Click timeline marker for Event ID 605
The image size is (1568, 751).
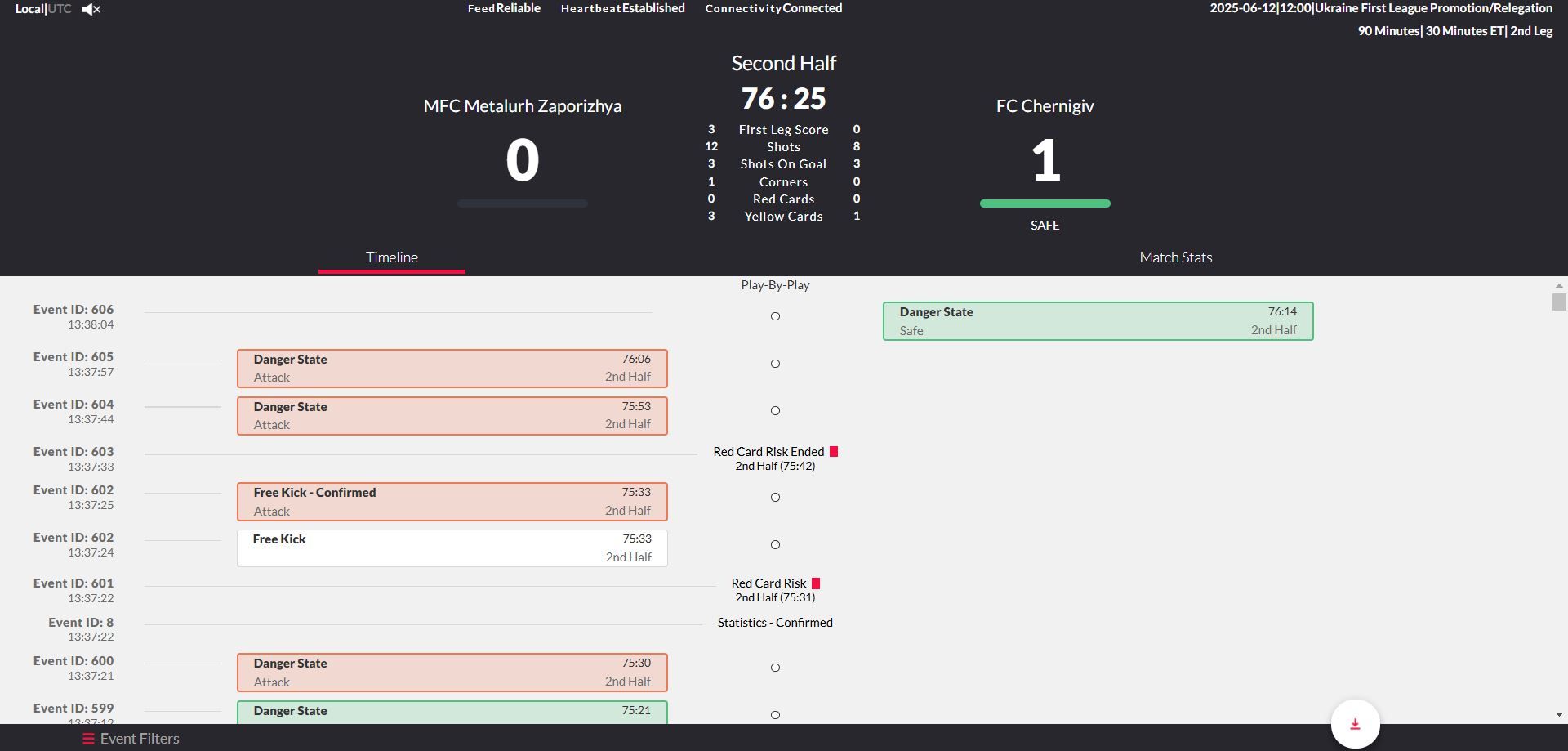coord(775,364)
